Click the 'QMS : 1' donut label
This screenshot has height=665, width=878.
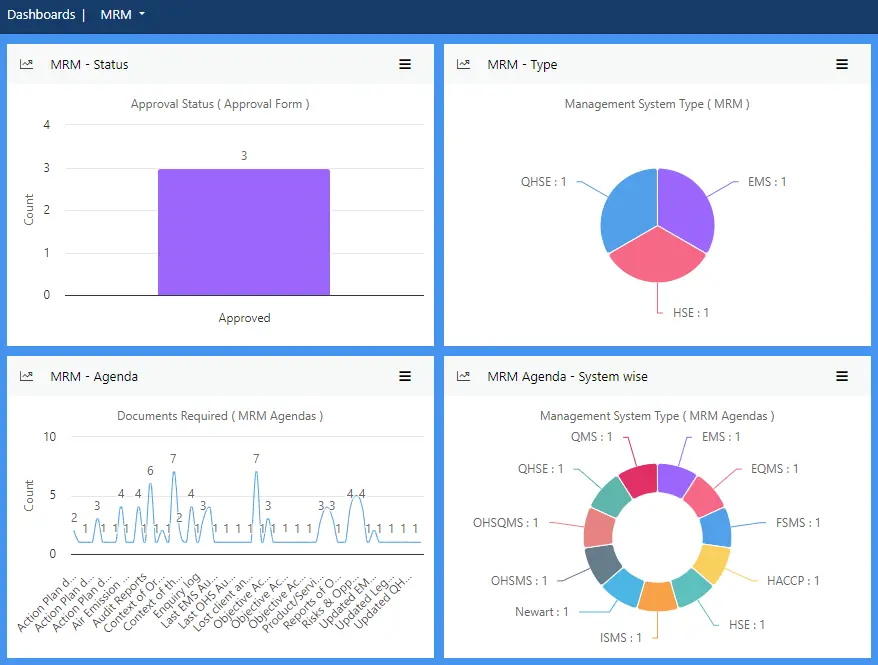pyautogui.click(x=592, y=437)
